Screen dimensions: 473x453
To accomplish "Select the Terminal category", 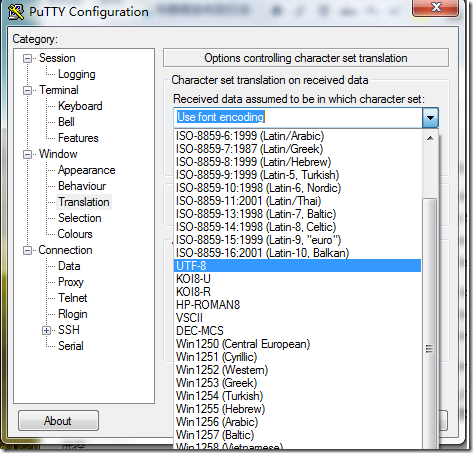I will 59,90.
